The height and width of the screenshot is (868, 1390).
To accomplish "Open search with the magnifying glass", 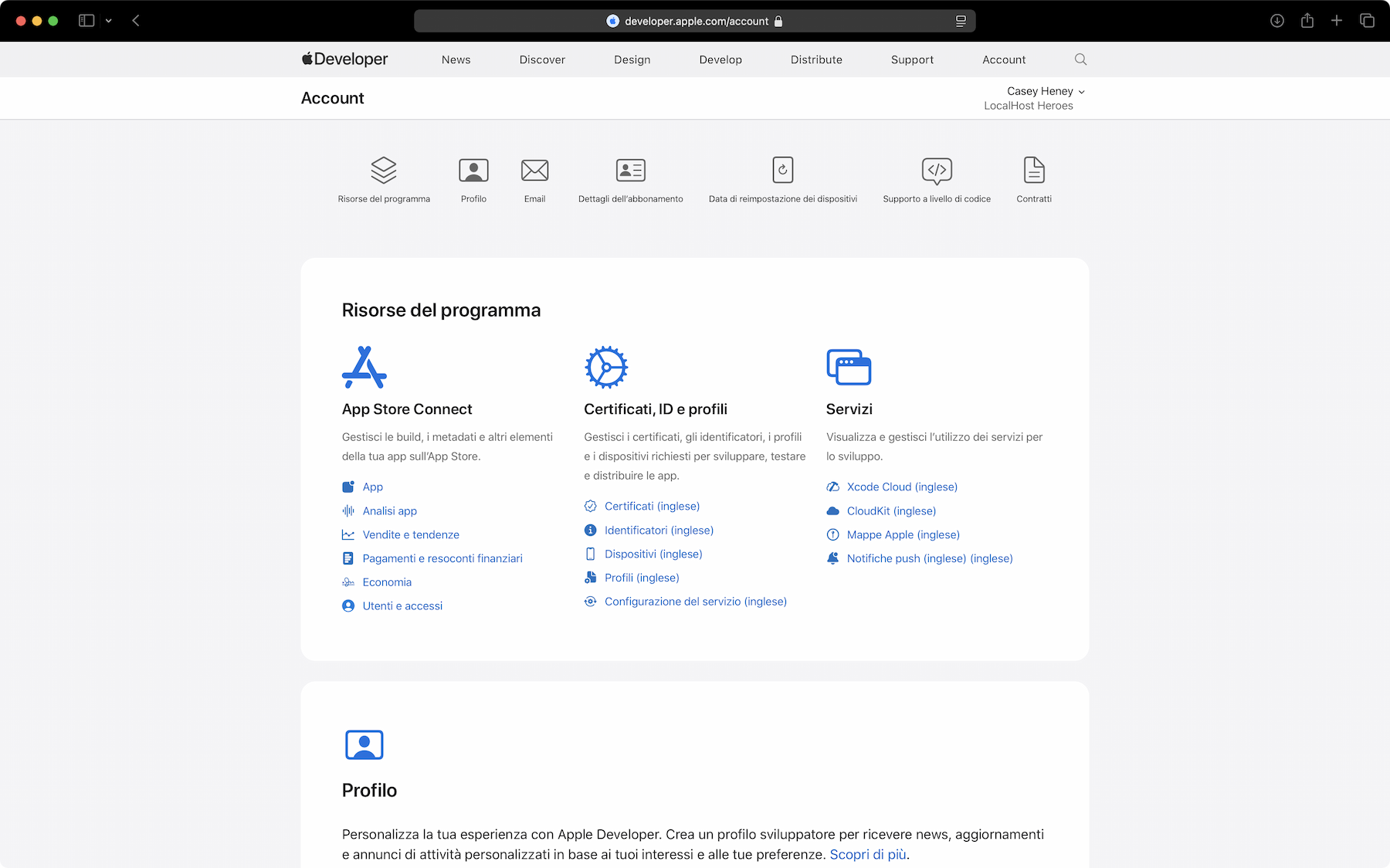I will coord(1080,59).
